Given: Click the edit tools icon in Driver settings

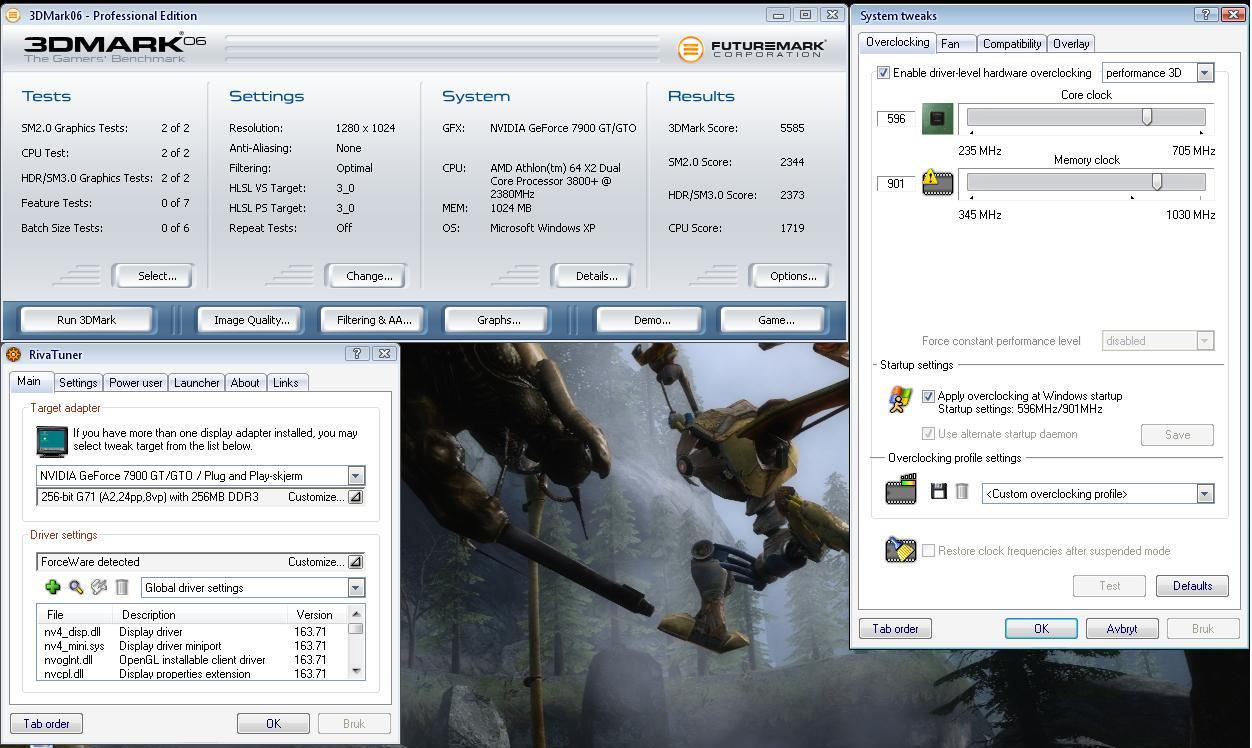Looking at the screenshot, I should coord(99,587).
